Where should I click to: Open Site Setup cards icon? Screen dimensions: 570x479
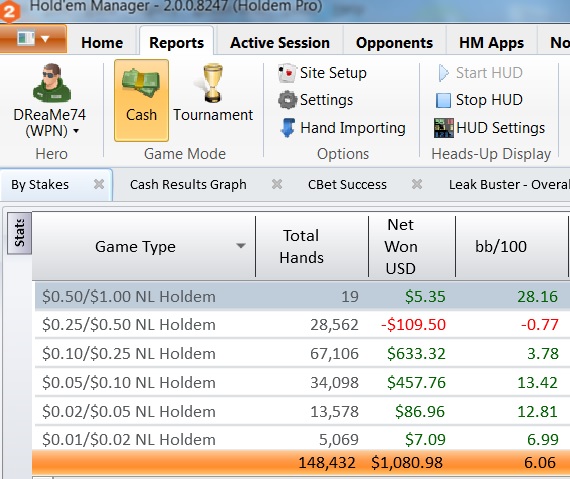point(287,73)
